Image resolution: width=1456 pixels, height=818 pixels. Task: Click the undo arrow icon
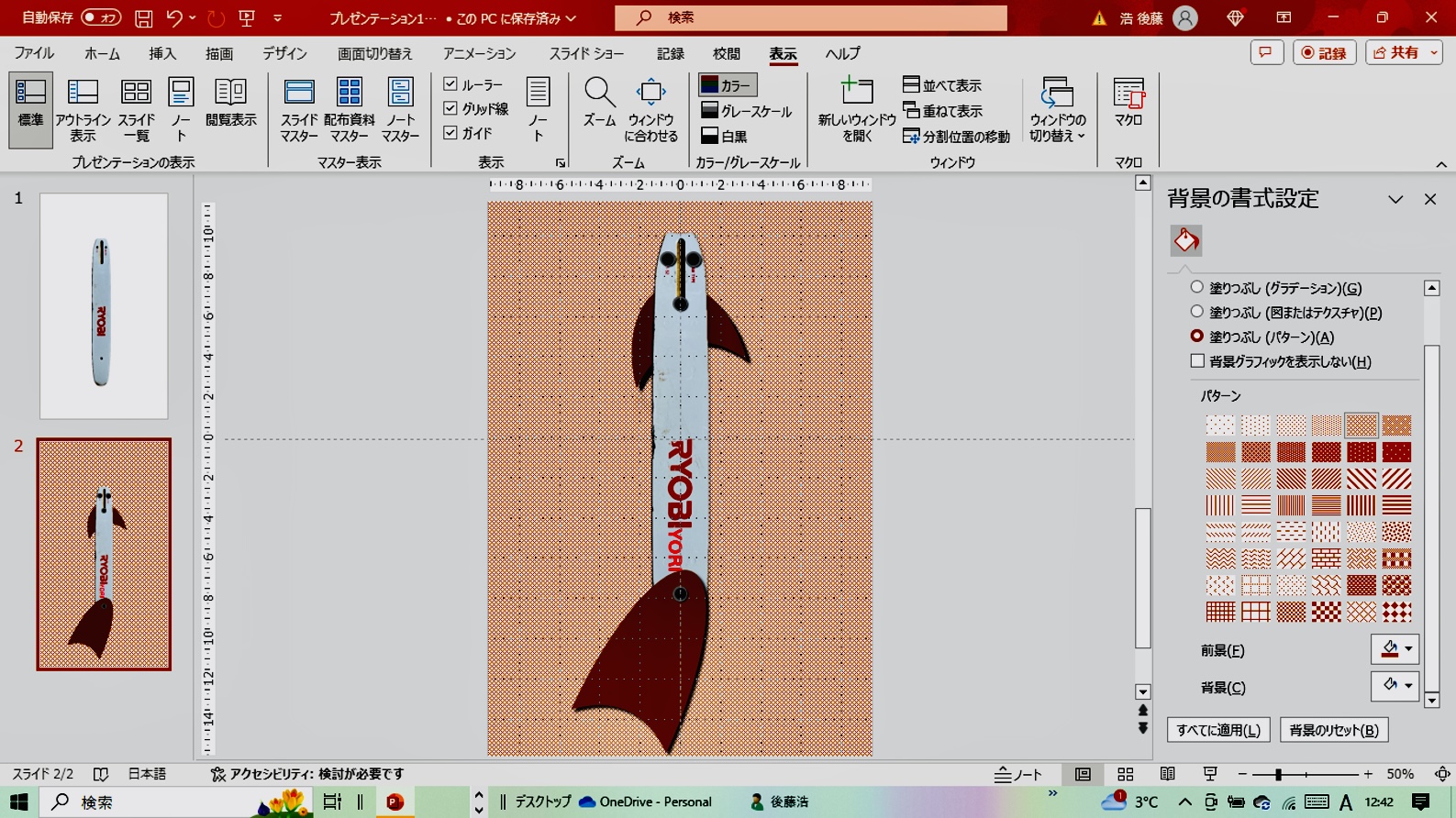point(174,17)
